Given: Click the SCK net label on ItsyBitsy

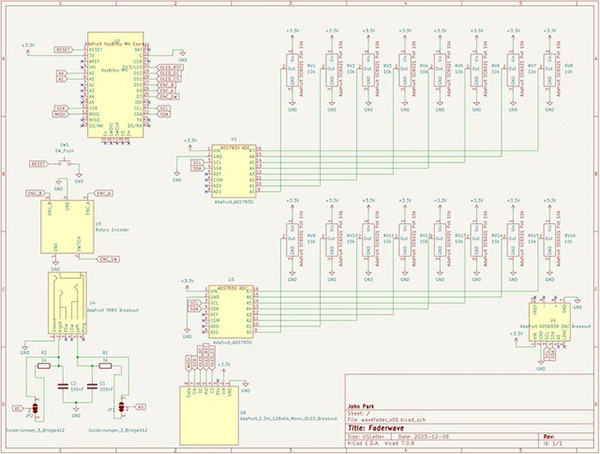Looking at the screenshot, I should point(60,107).
